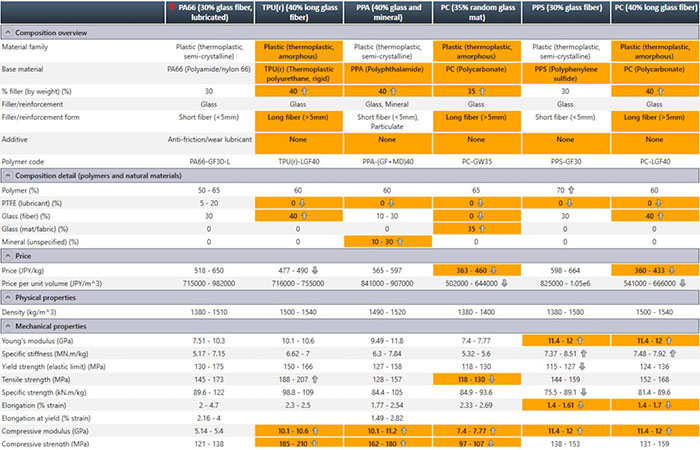Click 'Filler/reinforcement form' row label

[x=41, y=117]
